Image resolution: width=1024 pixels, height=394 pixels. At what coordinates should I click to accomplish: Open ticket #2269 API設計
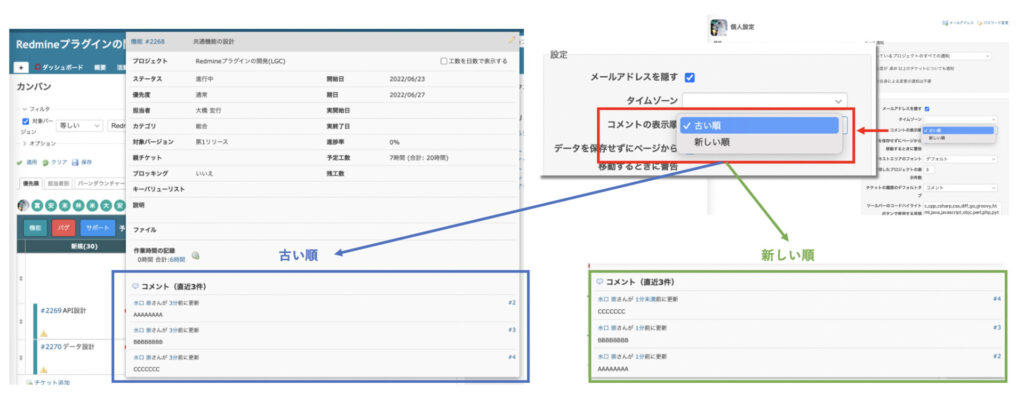[63, 310]
